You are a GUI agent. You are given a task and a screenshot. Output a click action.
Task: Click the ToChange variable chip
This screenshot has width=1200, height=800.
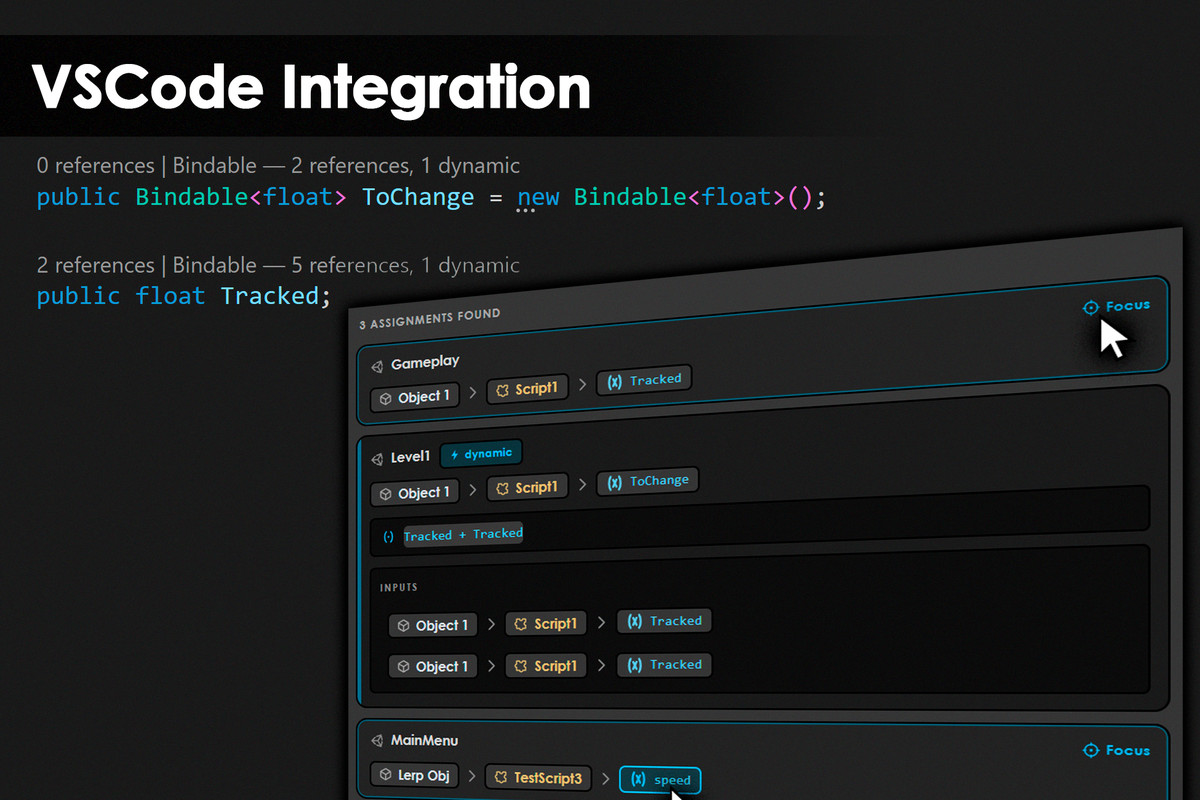tap(648, 481)
